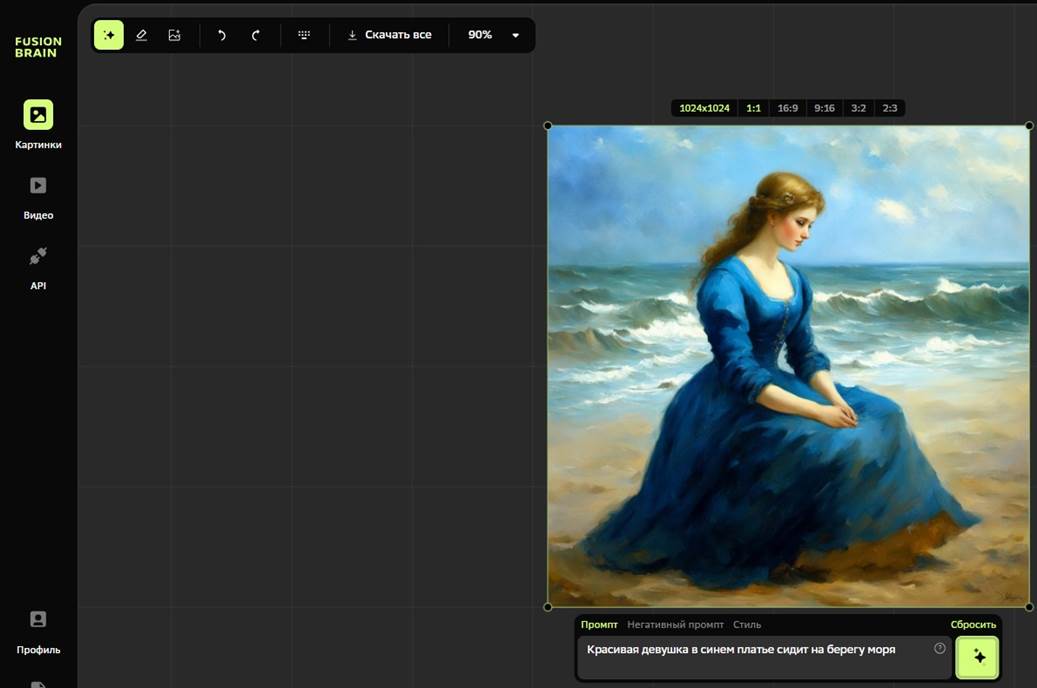The width and height of the screenshot is (1037, 688).
Task: Switch to the Стиль tab
Action: pyautogui.click(x=747, y=625)
